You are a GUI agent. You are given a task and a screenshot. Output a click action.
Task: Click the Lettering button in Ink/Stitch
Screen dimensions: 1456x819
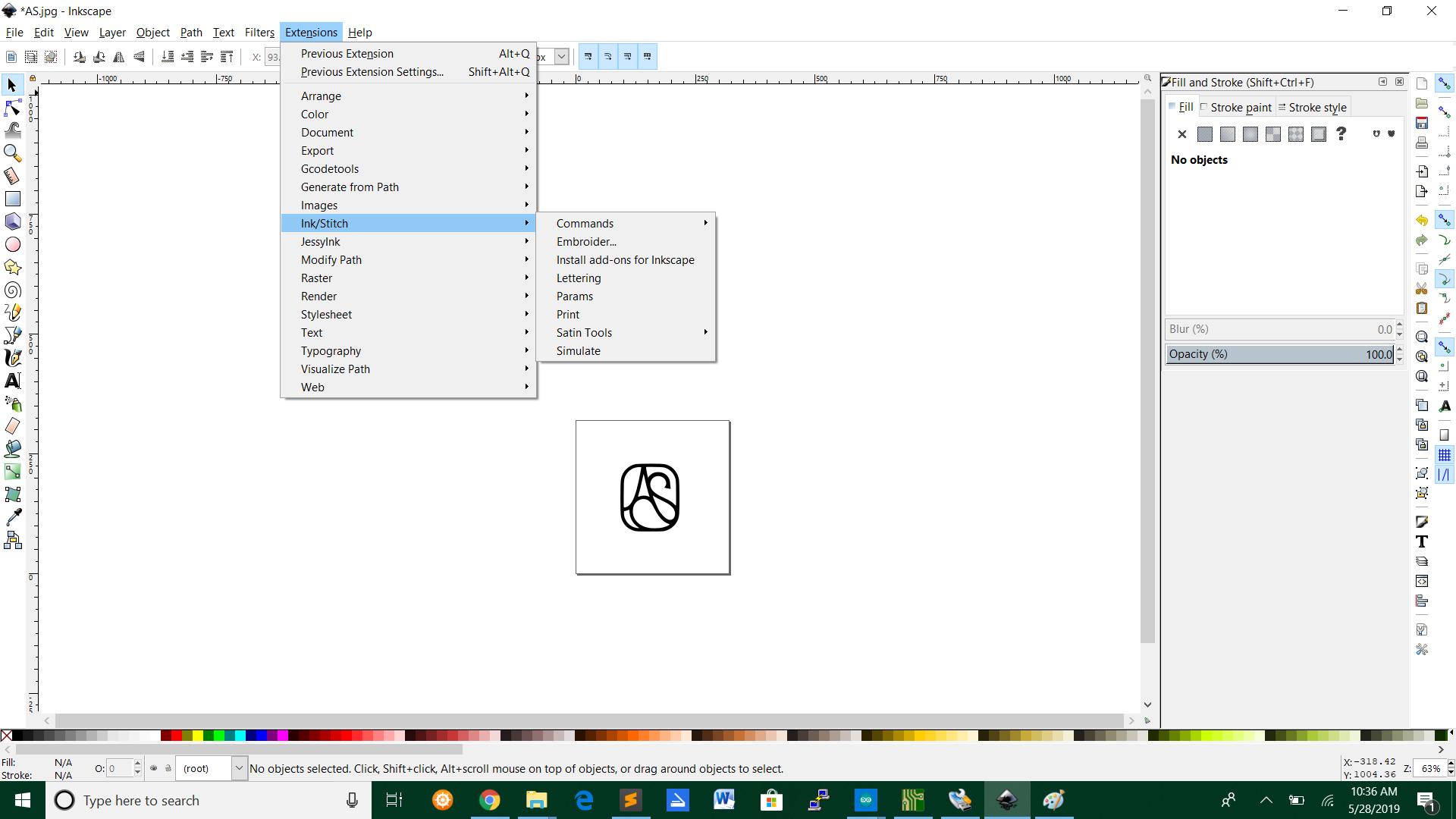tap(578, 278)
